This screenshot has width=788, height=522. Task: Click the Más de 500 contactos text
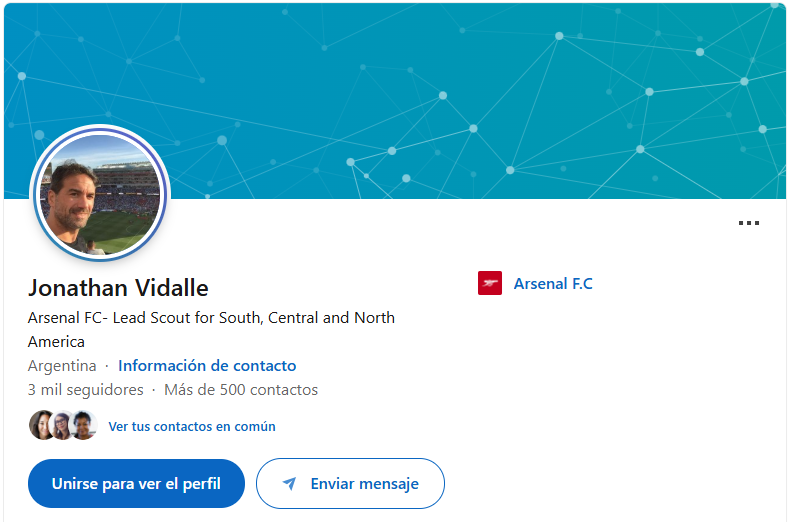(241, 390)
